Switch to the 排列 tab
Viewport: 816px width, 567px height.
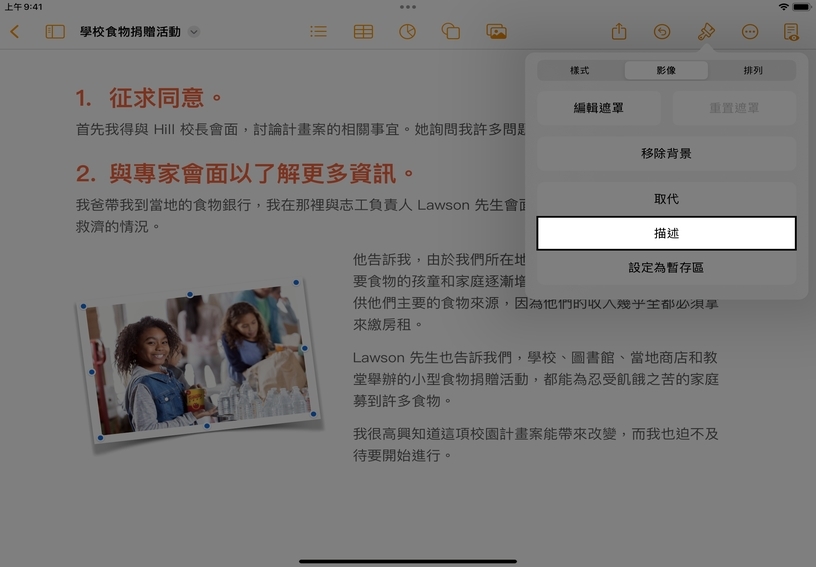pos(753,71)
